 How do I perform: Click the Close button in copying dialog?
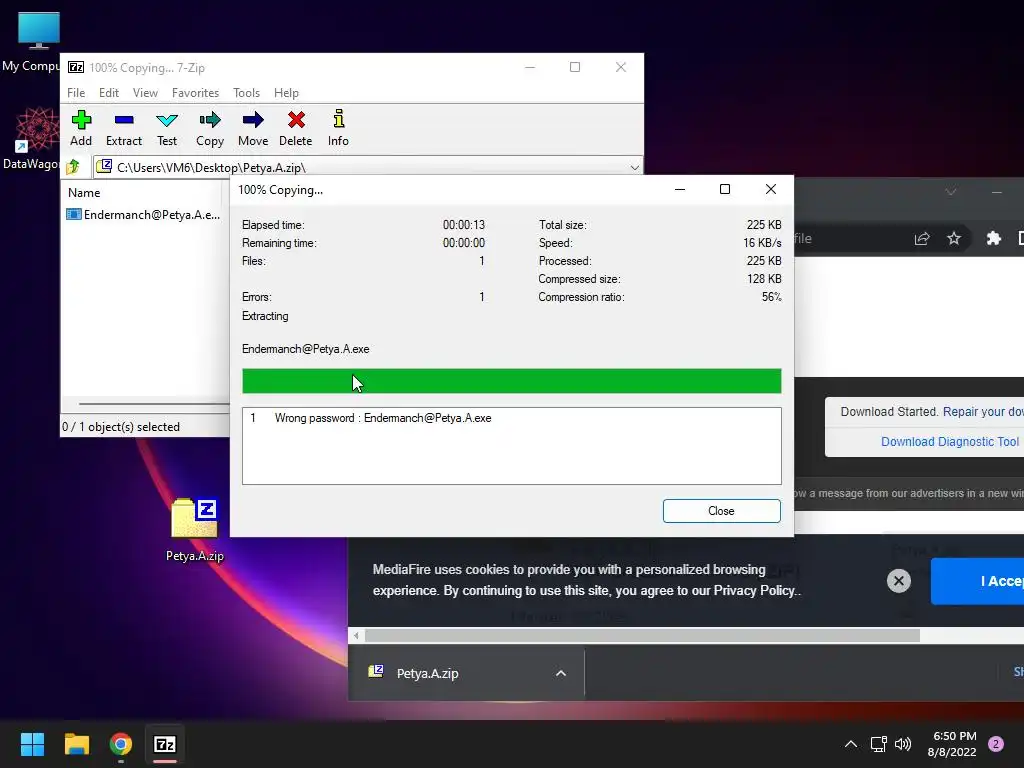tap(721, 511)
